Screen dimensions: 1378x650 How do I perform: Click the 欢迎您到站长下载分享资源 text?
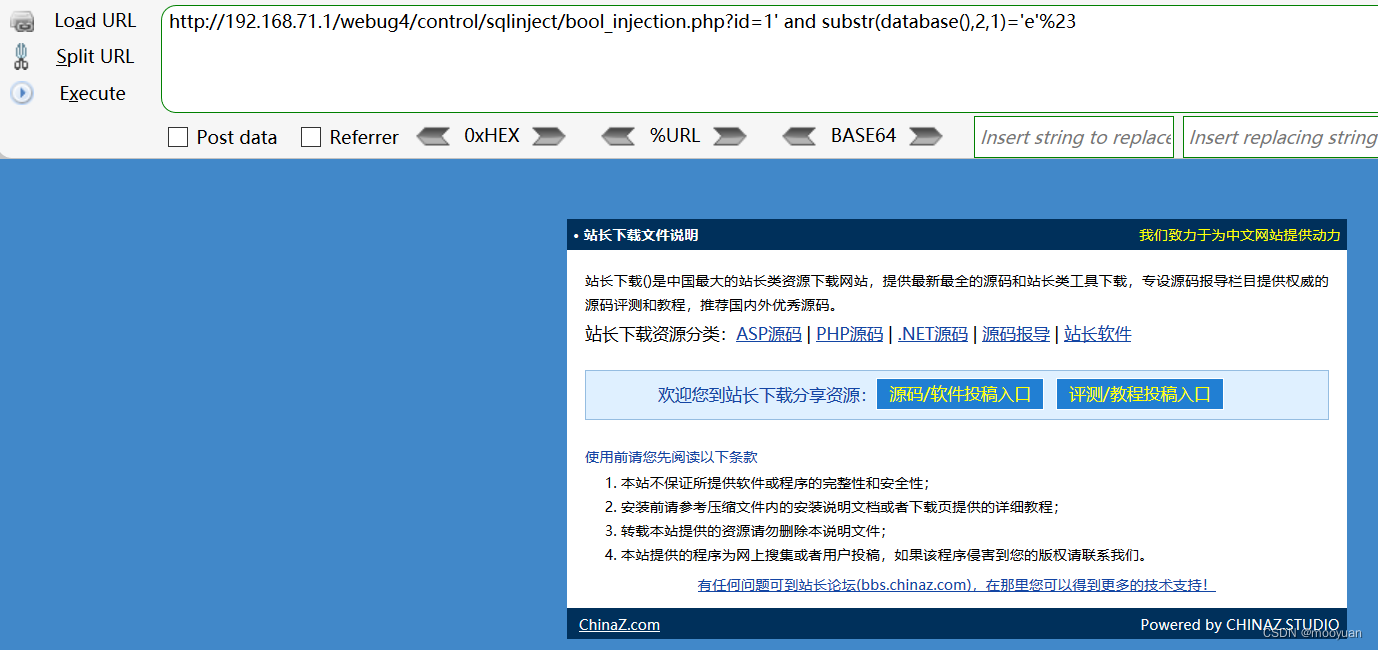point(762,395)
